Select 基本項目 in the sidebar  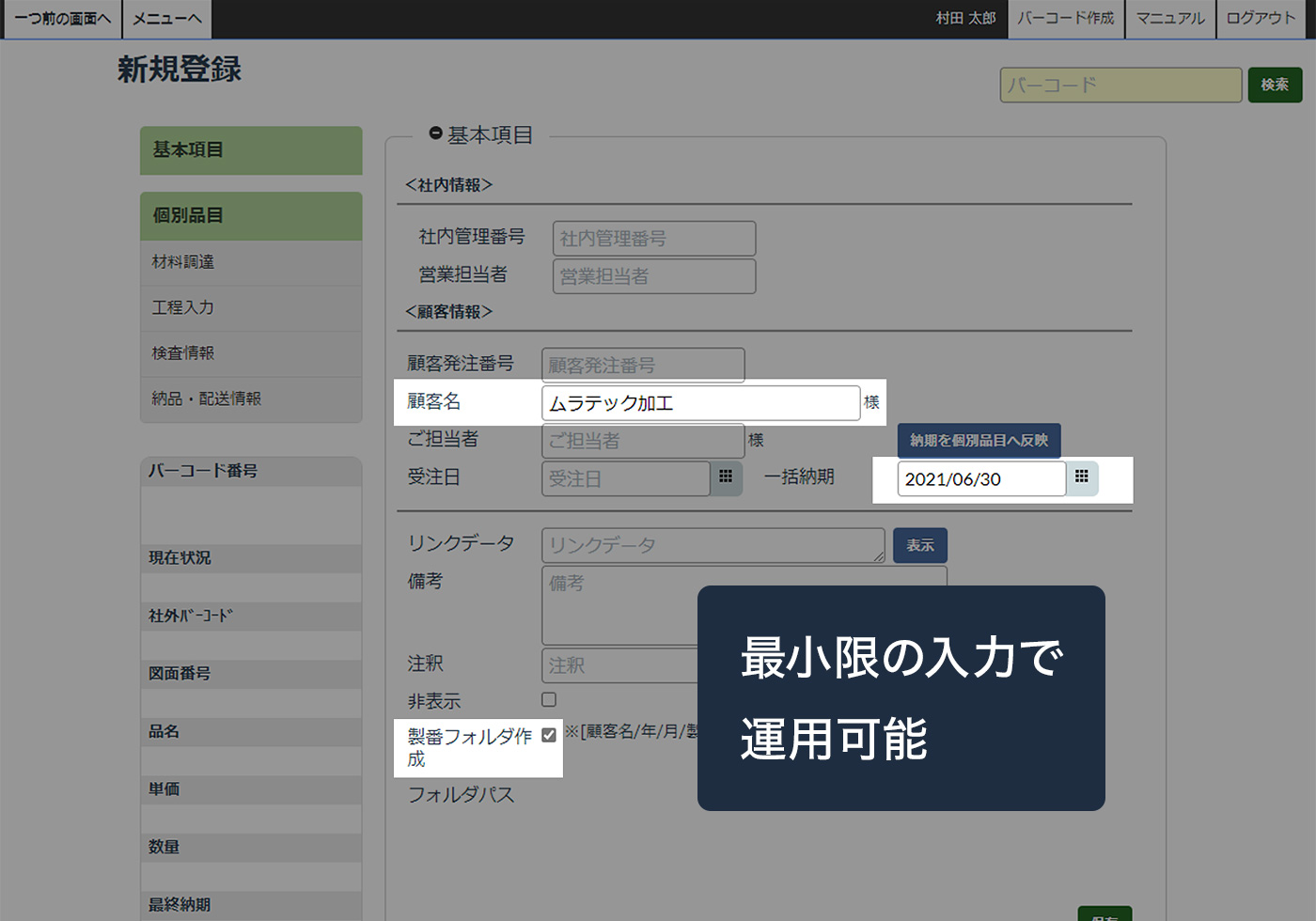(x=251, y=150)
